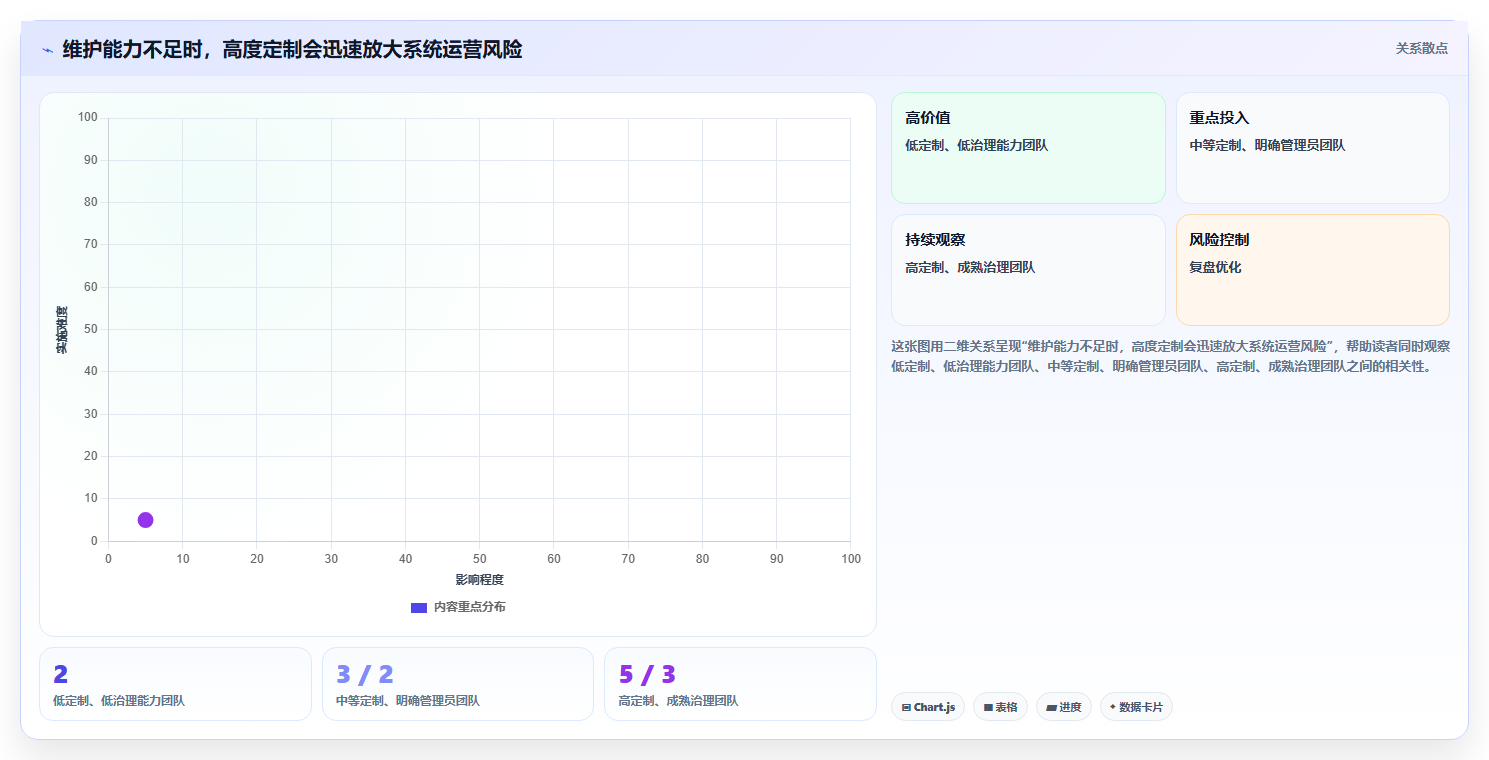Click 中等定制、明确管理员团队 text inside the 重点投入 card
This screenshot has height=760, width=1489.
(x=1267, y=145)
